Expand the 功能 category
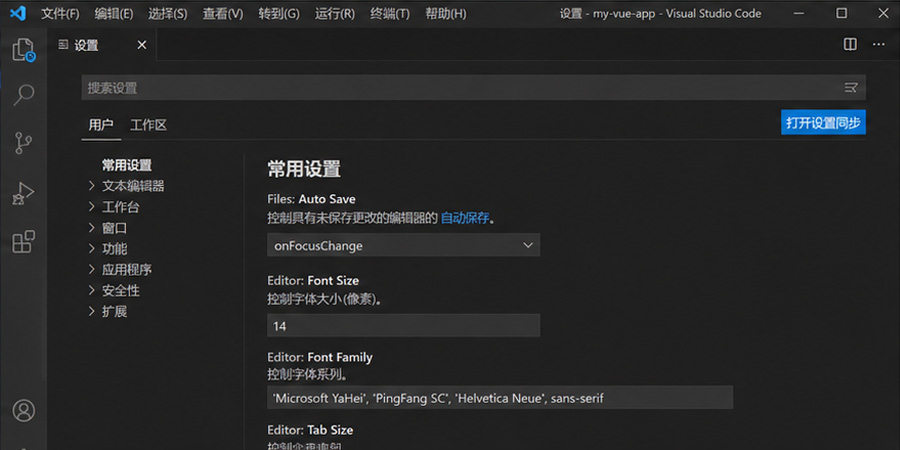This screenshot has height=450, width=900. tap(107, 249)
